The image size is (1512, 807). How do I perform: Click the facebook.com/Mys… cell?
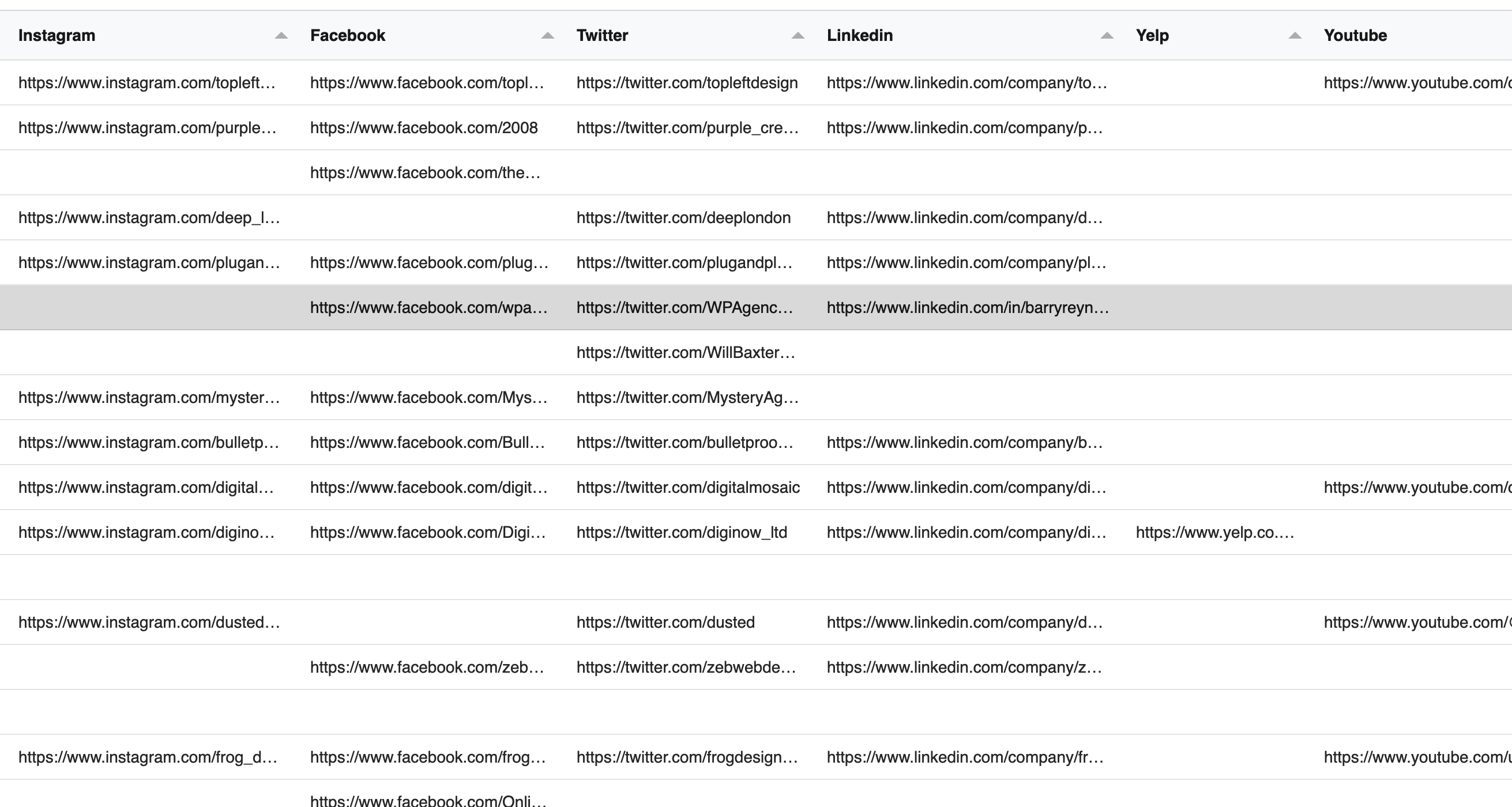[x=428, y=397]
